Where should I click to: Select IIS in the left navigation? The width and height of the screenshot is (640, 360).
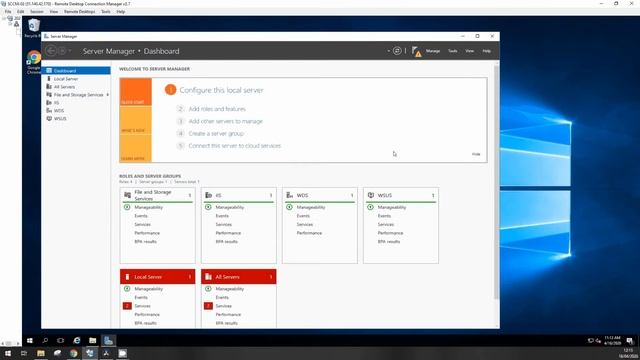(x=76, y=102)
